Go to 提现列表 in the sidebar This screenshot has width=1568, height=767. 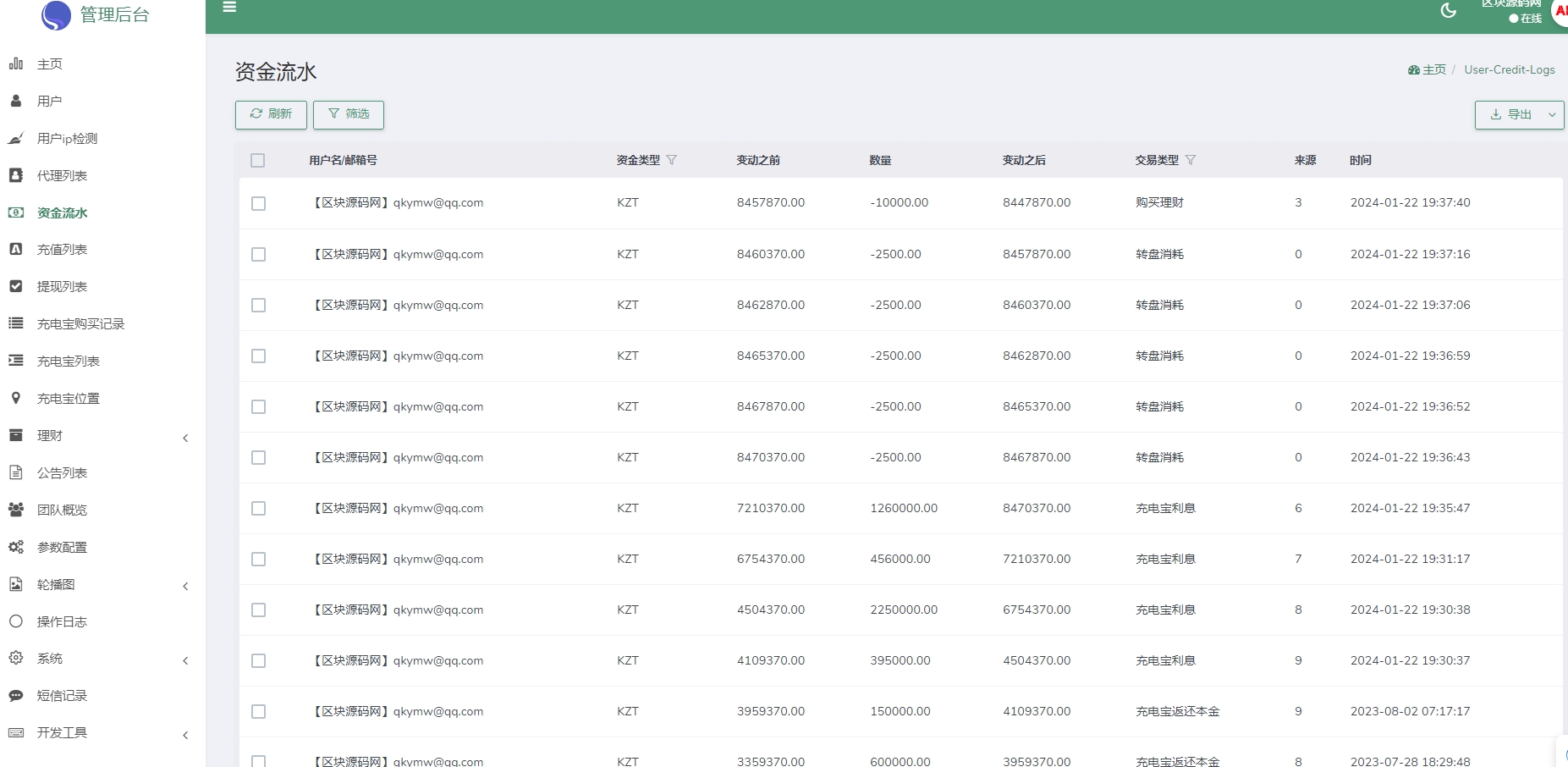pos(62,287)
